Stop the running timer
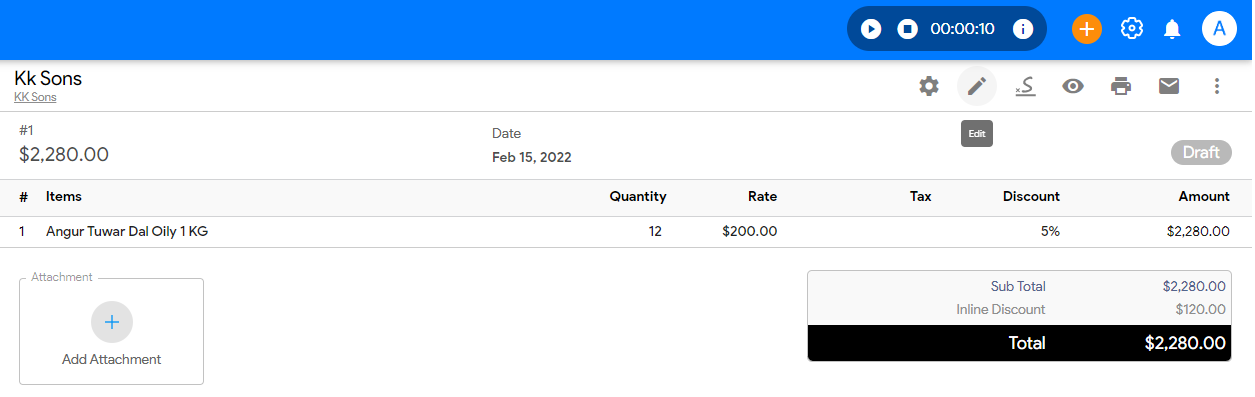The width and height of the screenshot is (1255, 397). [908, 29]
